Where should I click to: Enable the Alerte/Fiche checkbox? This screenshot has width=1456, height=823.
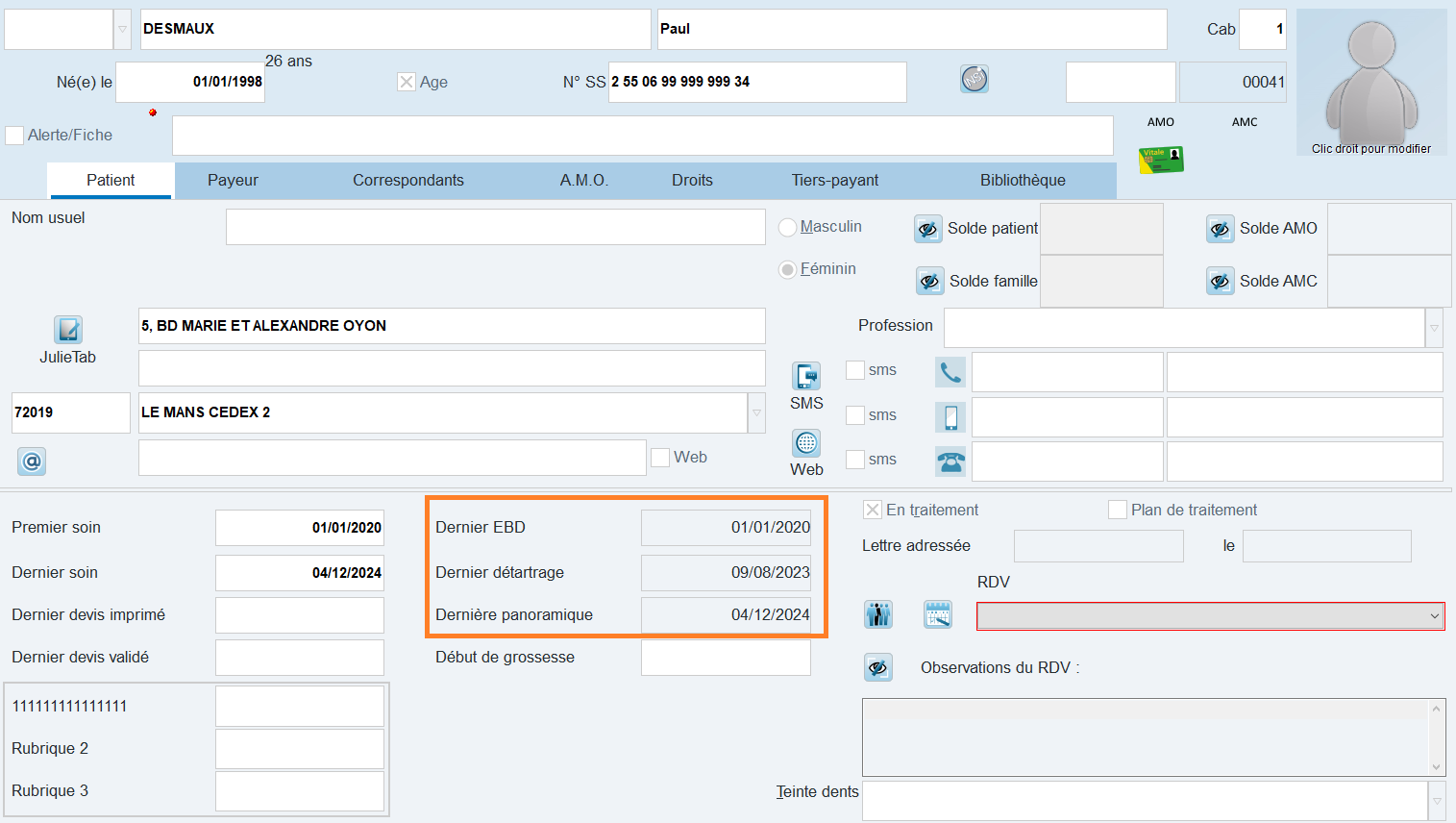14,136
